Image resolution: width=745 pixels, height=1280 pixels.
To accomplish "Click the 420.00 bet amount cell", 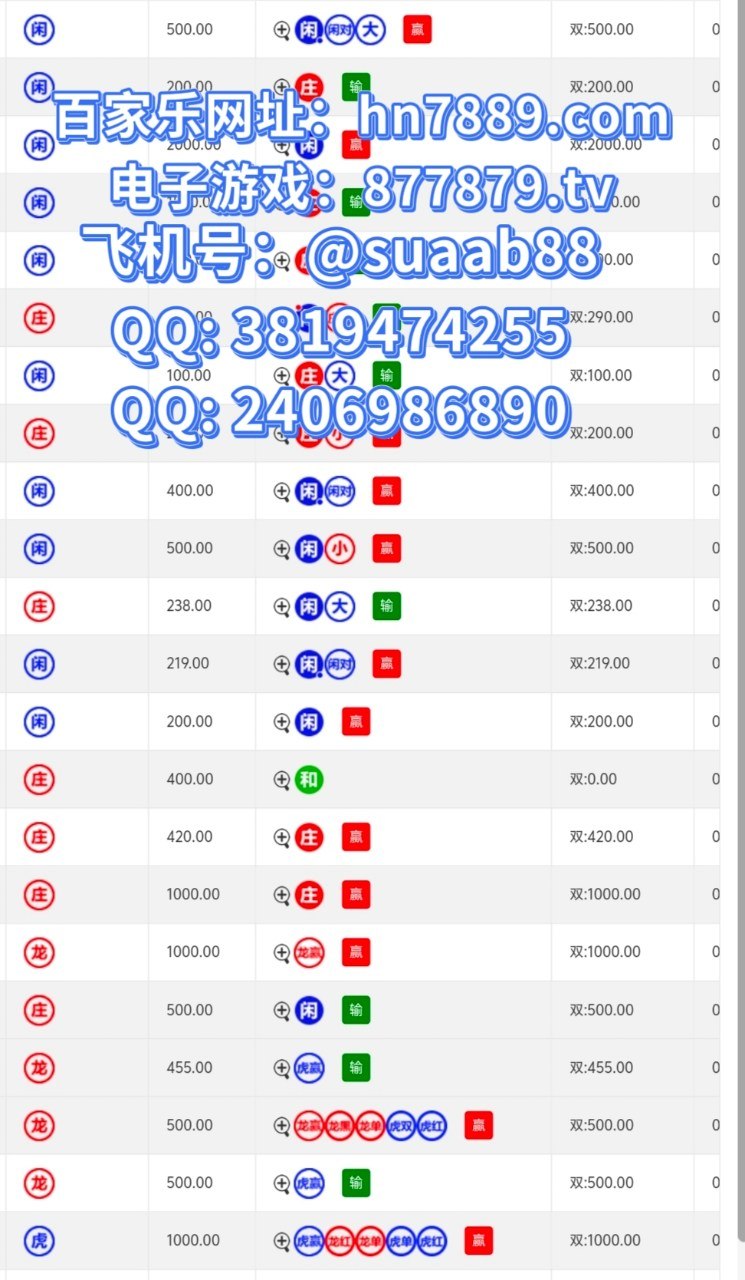I will 189,837.
